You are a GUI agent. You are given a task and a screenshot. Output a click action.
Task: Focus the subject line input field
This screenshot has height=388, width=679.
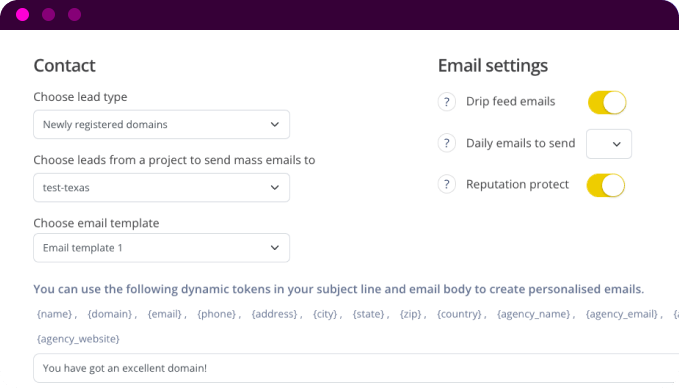(356, 368)
